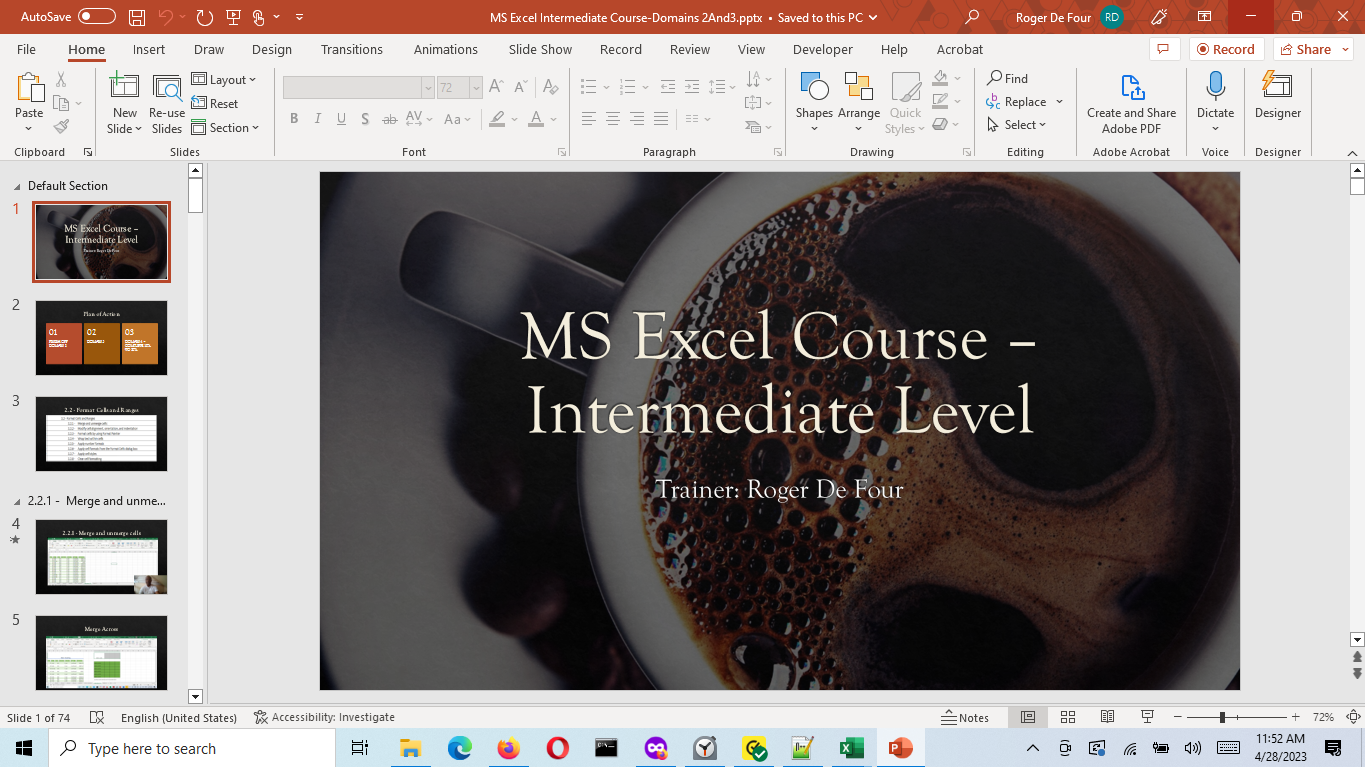
Task: Open Find in the Editing group
Action: click(1007, 77)
